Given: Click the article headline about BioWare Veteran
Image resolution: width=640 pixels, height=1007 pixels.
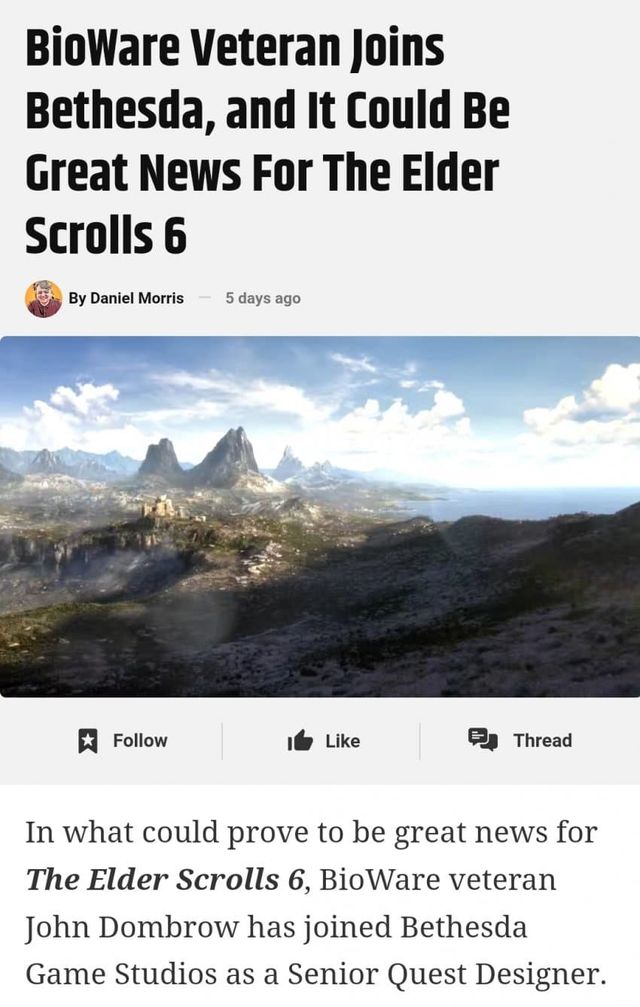Looking at the screenshot, I should [268, 143].
